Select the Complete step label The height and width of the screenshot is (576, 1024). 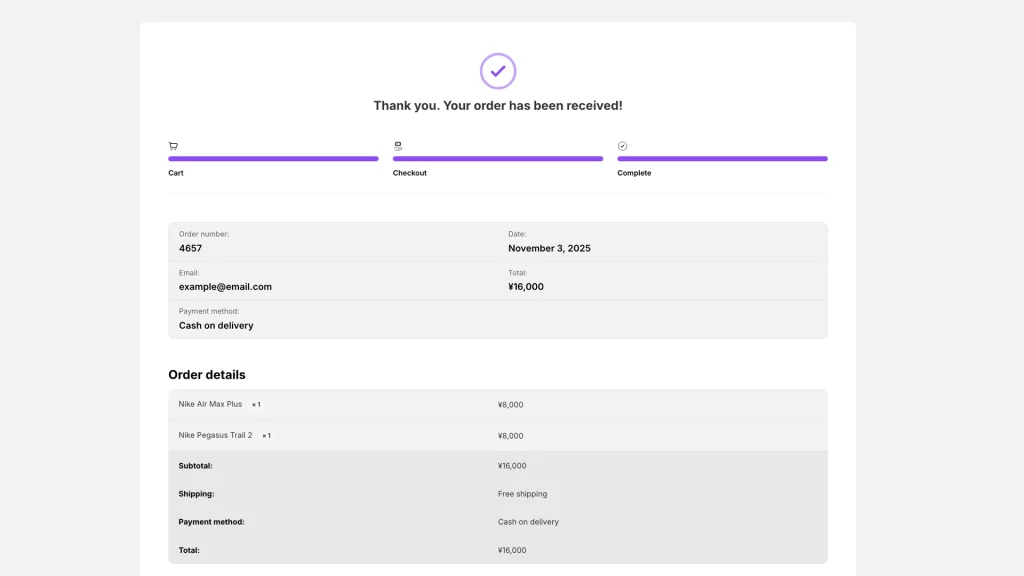pyautogui.click(x=634, y=173)
